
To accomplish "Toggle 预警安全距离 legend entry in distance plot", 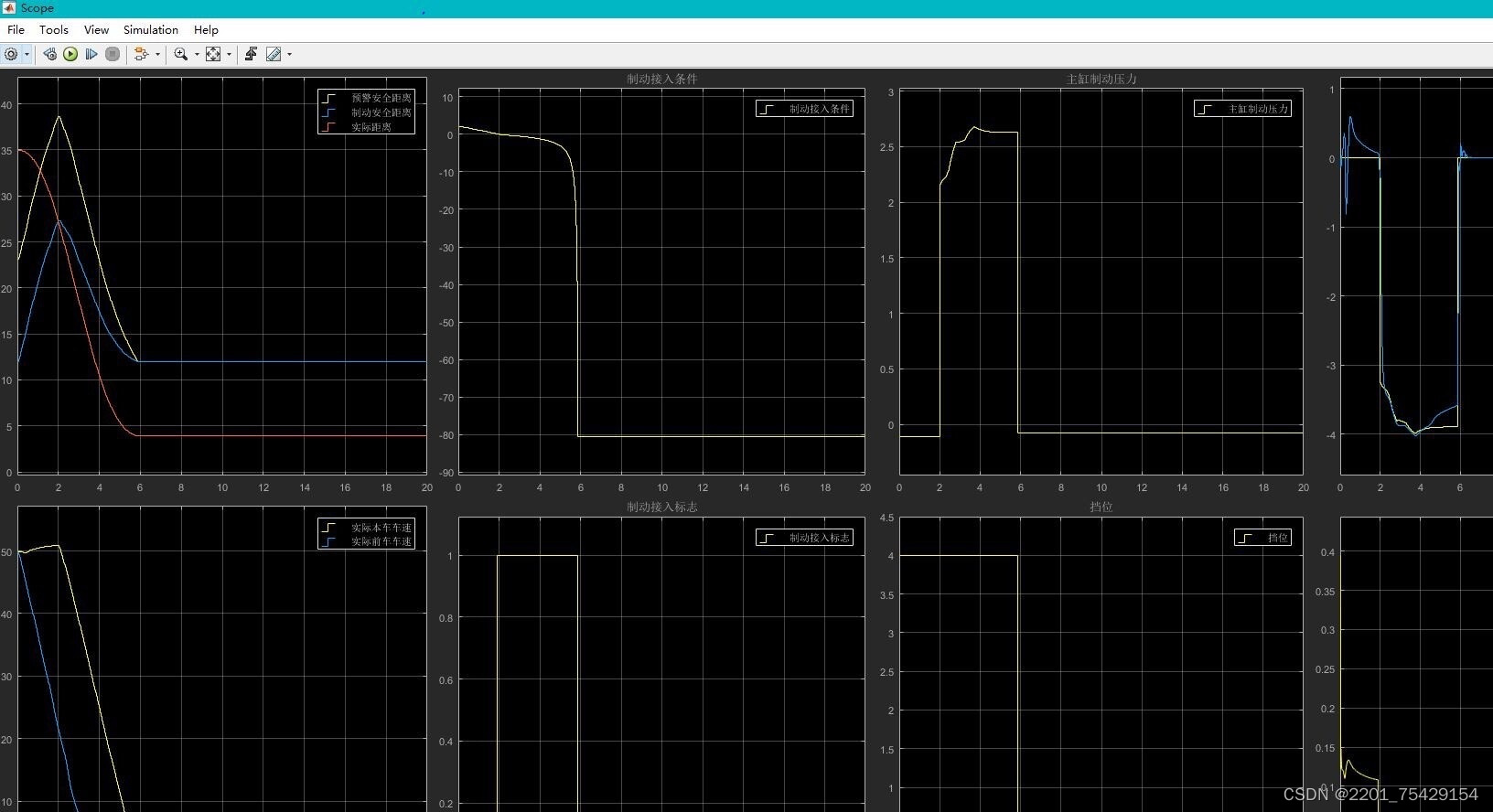I will 367,98.
